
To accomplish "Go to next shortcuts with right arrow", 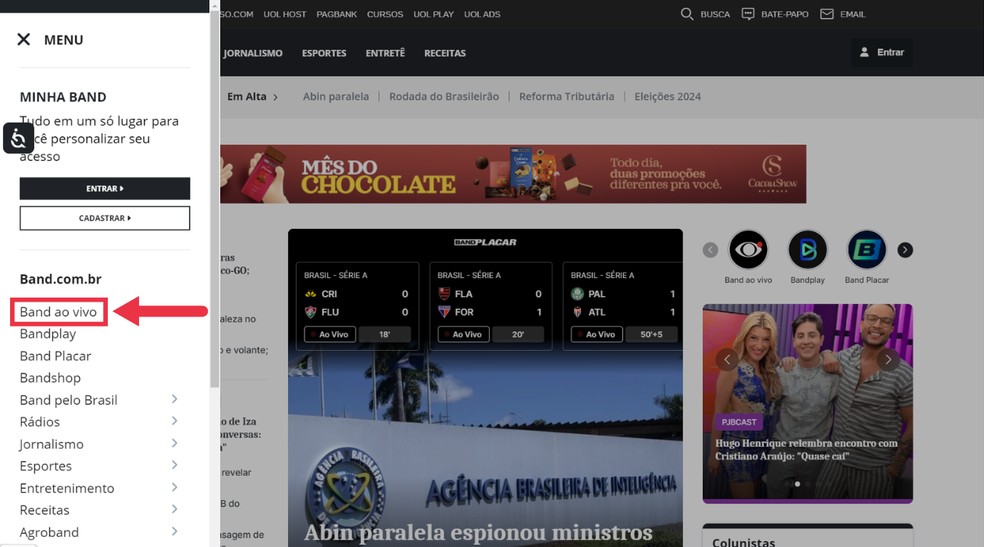I will click(905, 250).
